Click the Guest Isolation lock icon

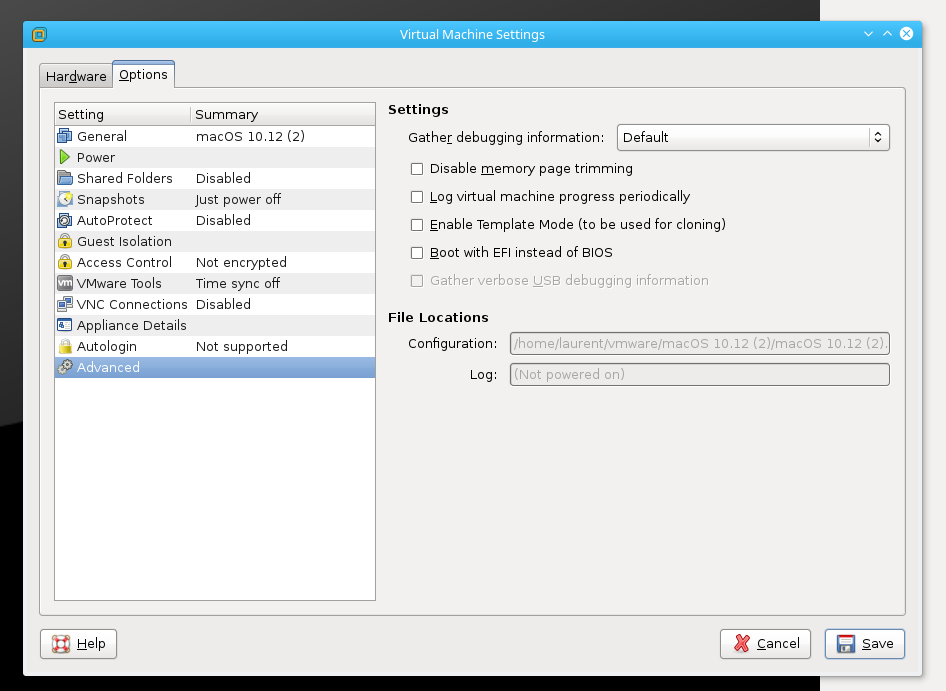click(65, 241)
